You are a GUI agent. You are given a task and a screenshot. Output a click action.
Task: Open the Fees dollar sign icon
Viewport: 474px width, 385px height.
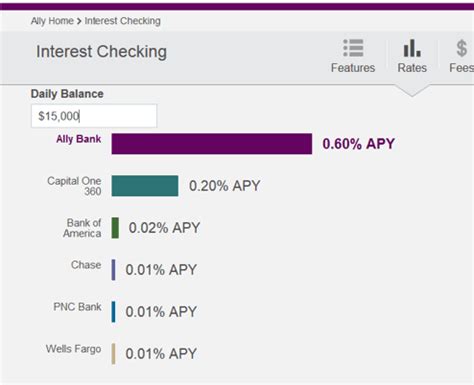[462, 48]
